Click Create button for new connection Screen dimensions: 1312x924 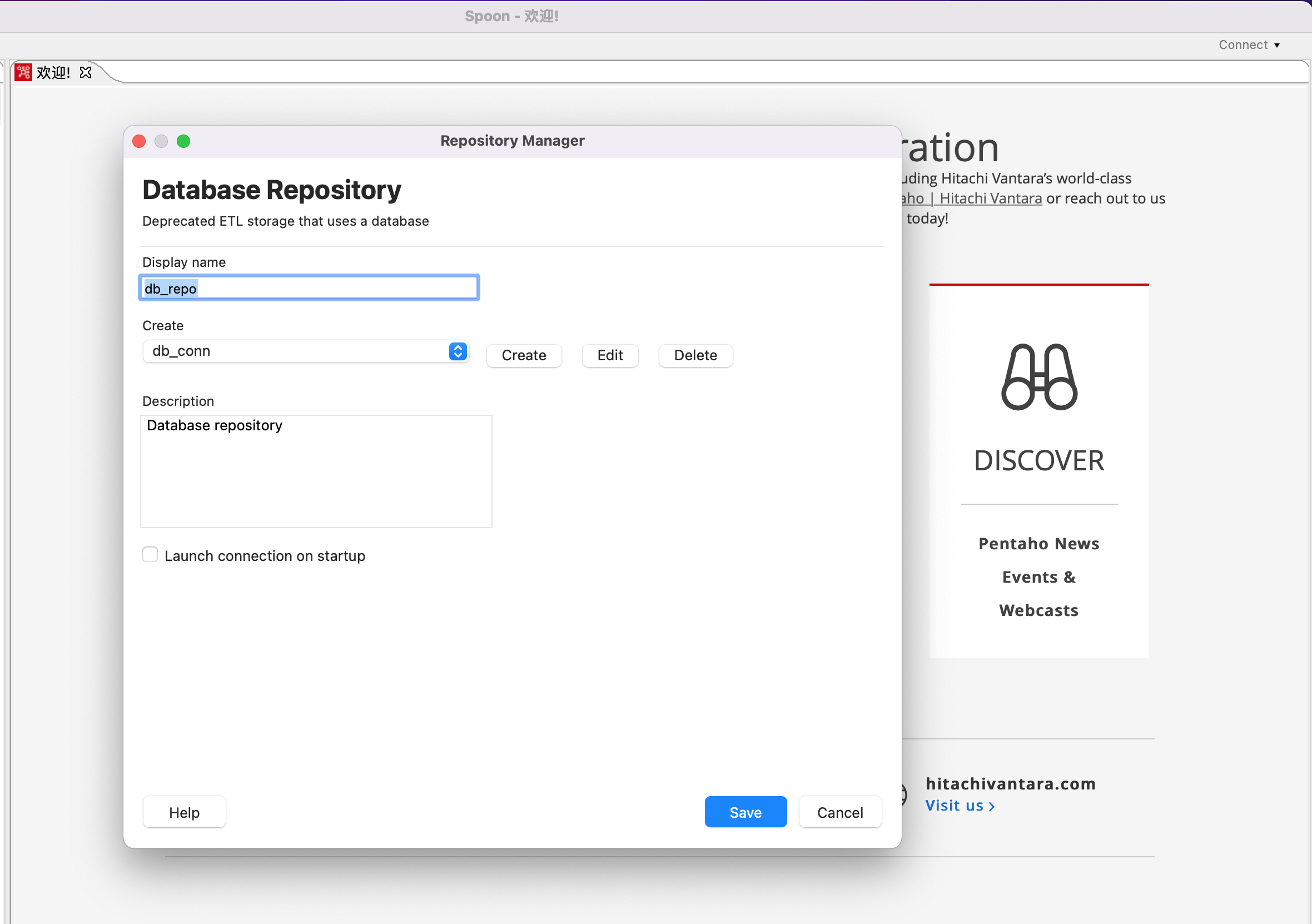pyautogui.click(x=524, y=355)
